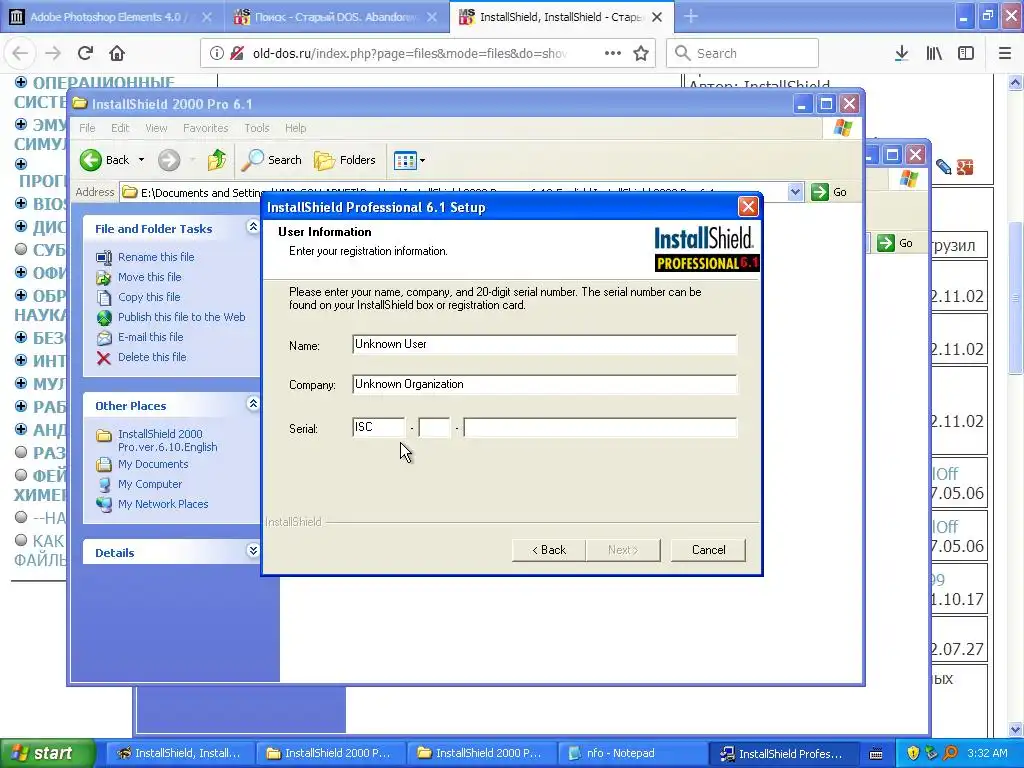1024x768 pixels.
Task: Open the Views icon menu
Action: point(409,160)
